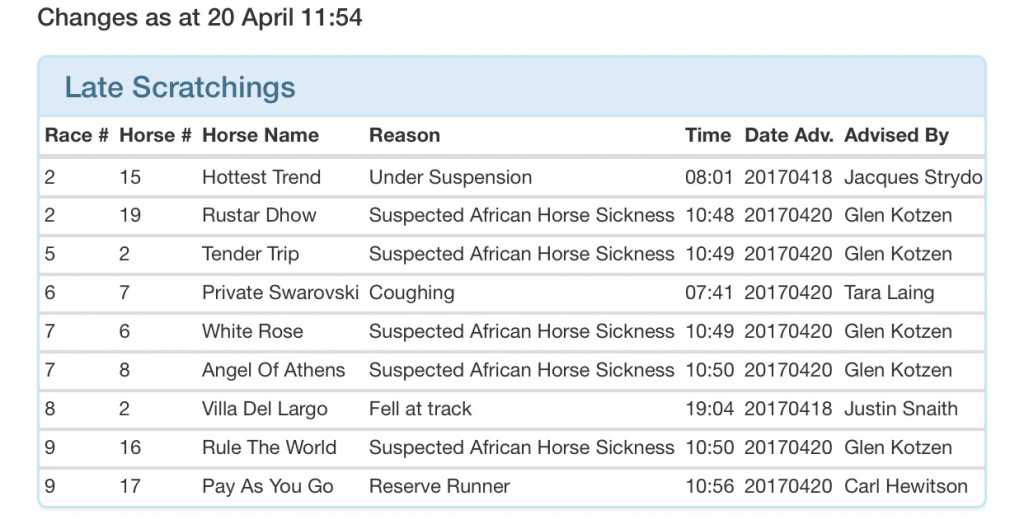Click the Date Adv. column header

(788, 135)
